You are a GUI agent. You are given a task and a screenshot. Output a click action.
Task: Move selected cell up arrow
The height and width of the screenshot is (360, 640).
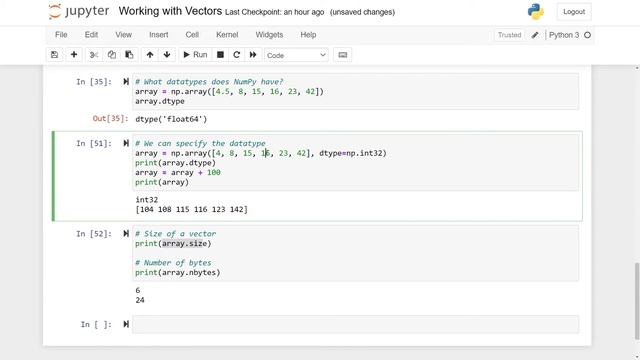[150, 55]
